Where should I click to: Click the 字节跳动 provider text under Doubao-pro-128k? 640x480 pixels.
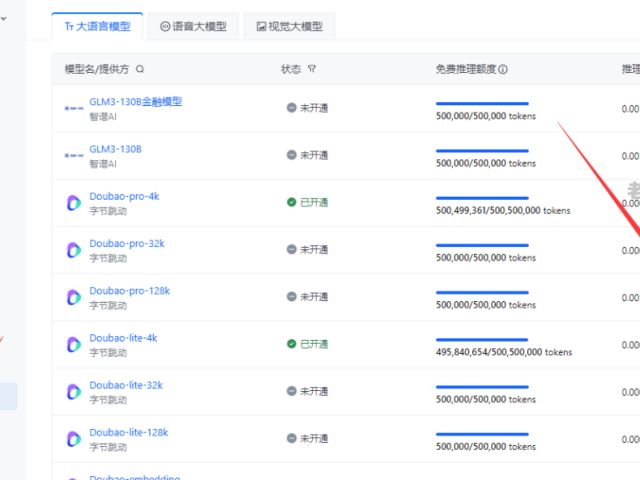point(108,305)
